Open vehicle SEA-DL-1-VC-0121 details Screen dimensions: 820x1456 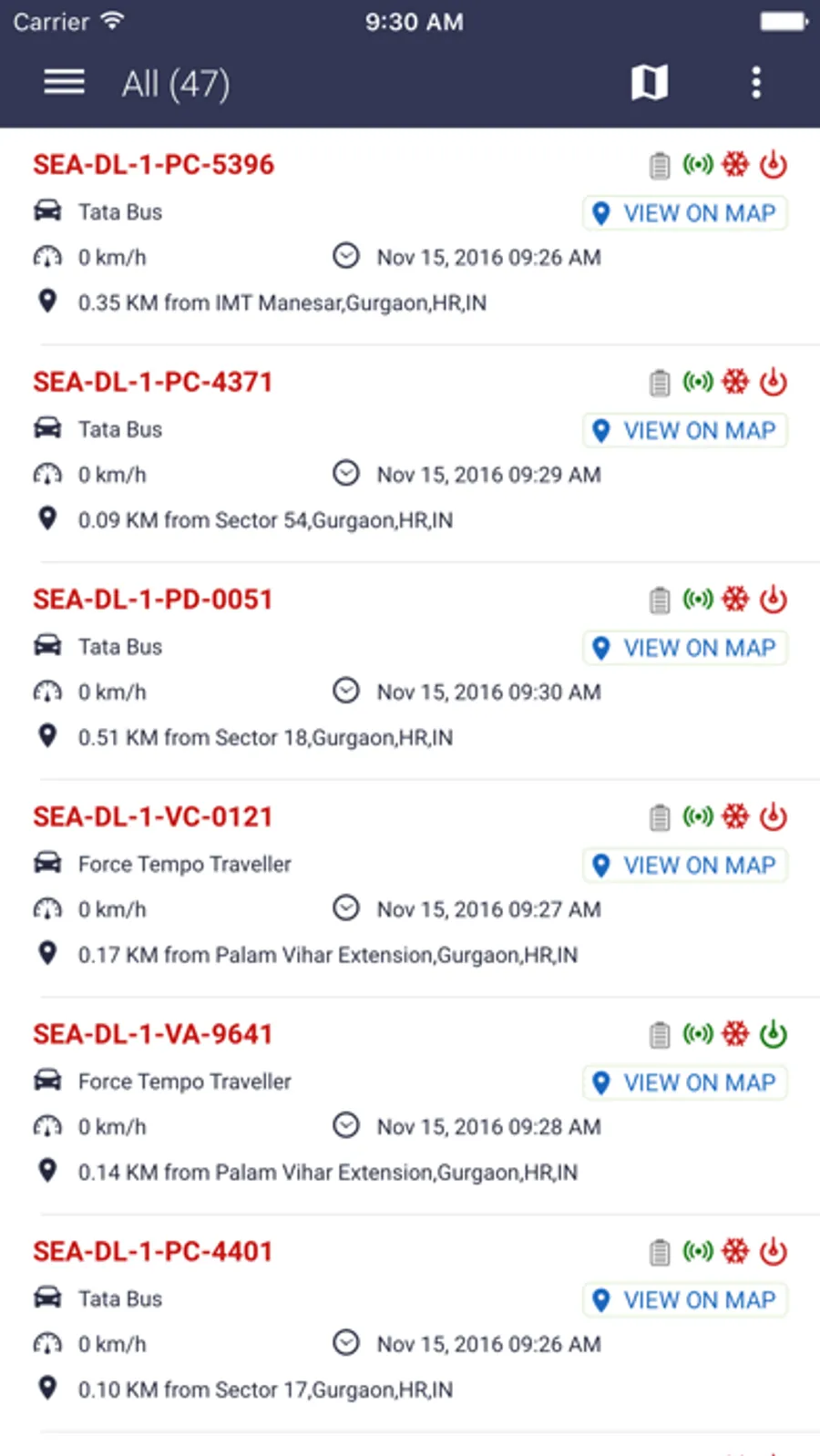(x=153, y=816)
